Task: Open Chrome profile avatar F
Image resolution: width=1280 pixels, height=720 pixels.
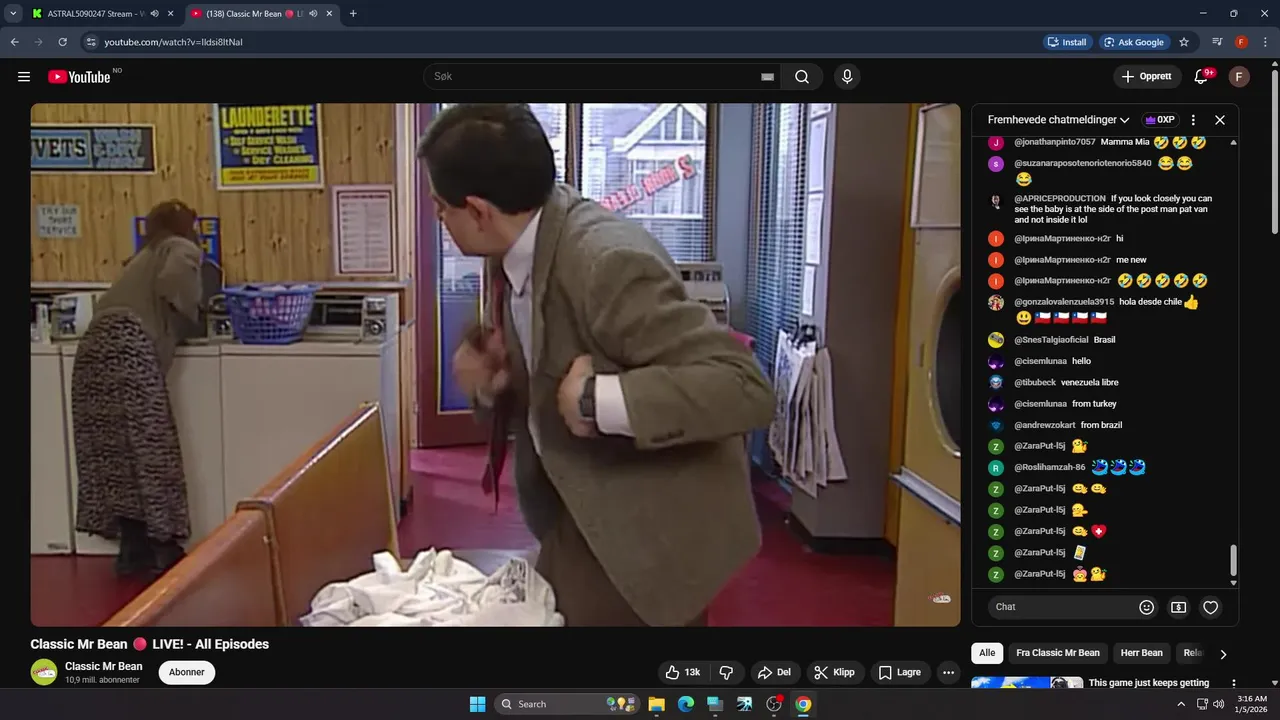Action: (1241, 42)
